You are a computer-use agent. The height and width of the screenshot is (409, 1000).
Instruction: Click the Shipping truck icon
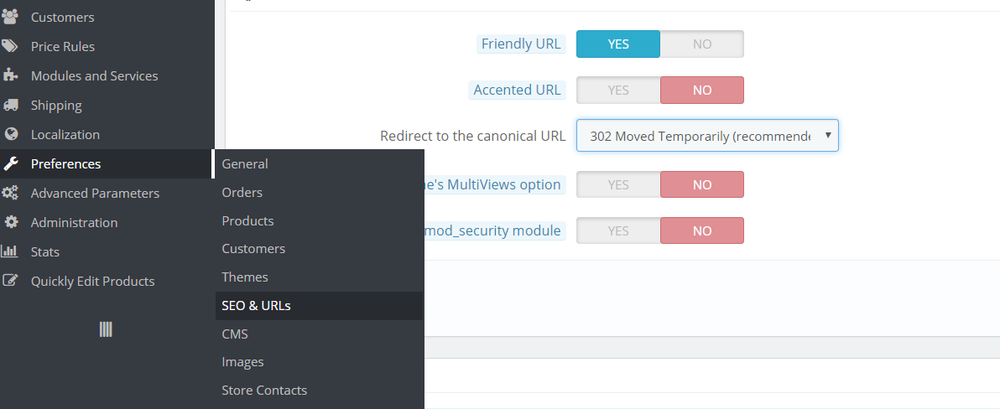(11, 105)
